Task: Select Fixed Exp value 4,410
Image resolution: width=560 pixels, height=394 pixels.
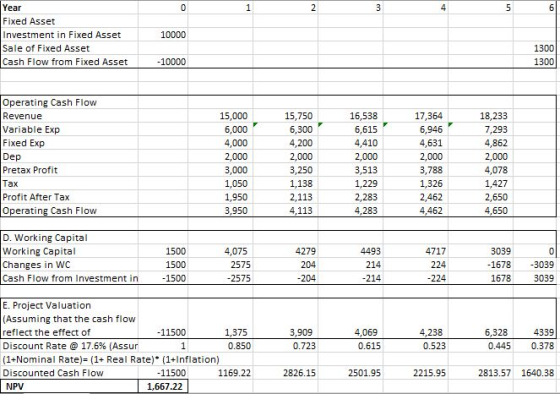Action: 366,143
